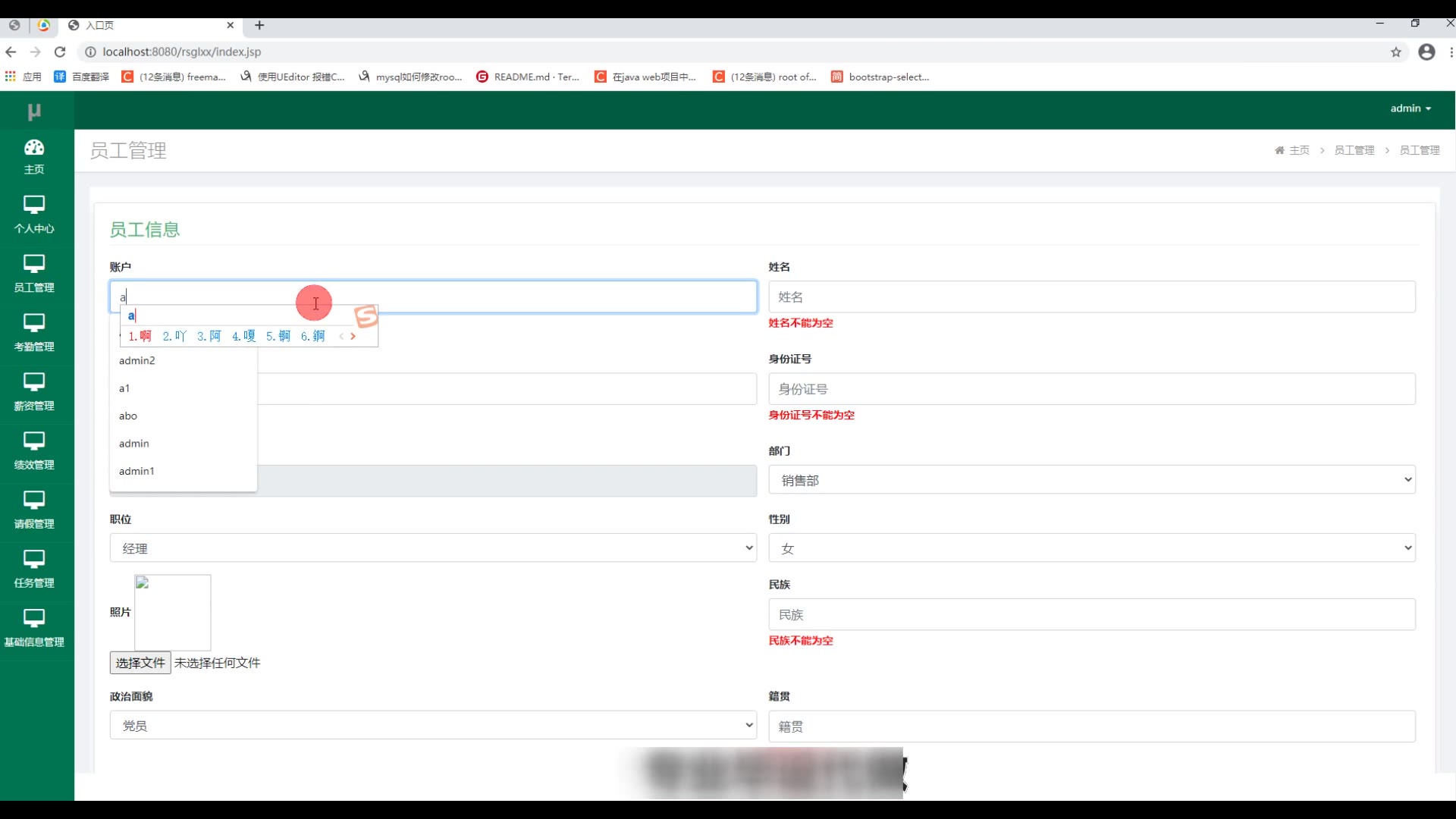Viewport: 1456px width, 819px height.
Task: Open 个人中心 in the sidebar
Action: (x=34, y=215)
